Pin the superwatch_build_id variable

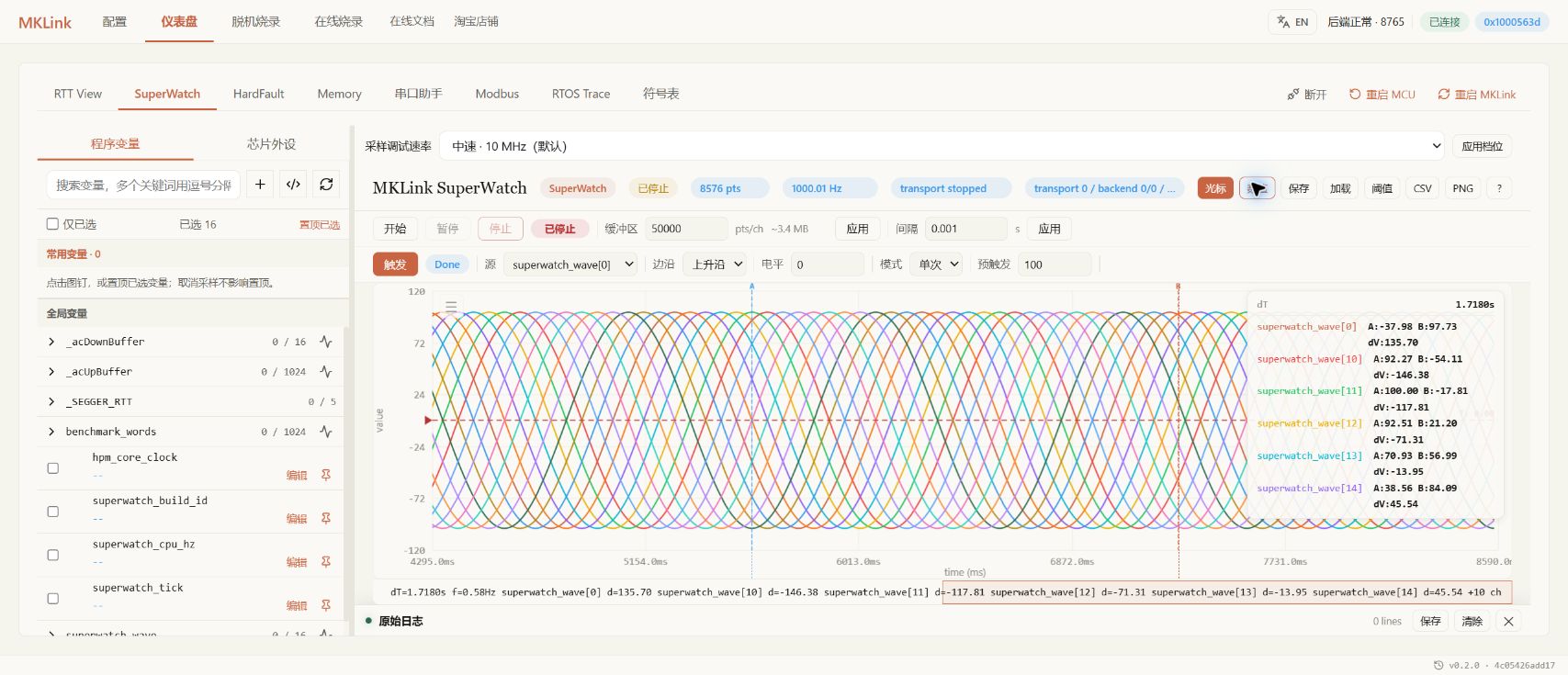point(326,518)
